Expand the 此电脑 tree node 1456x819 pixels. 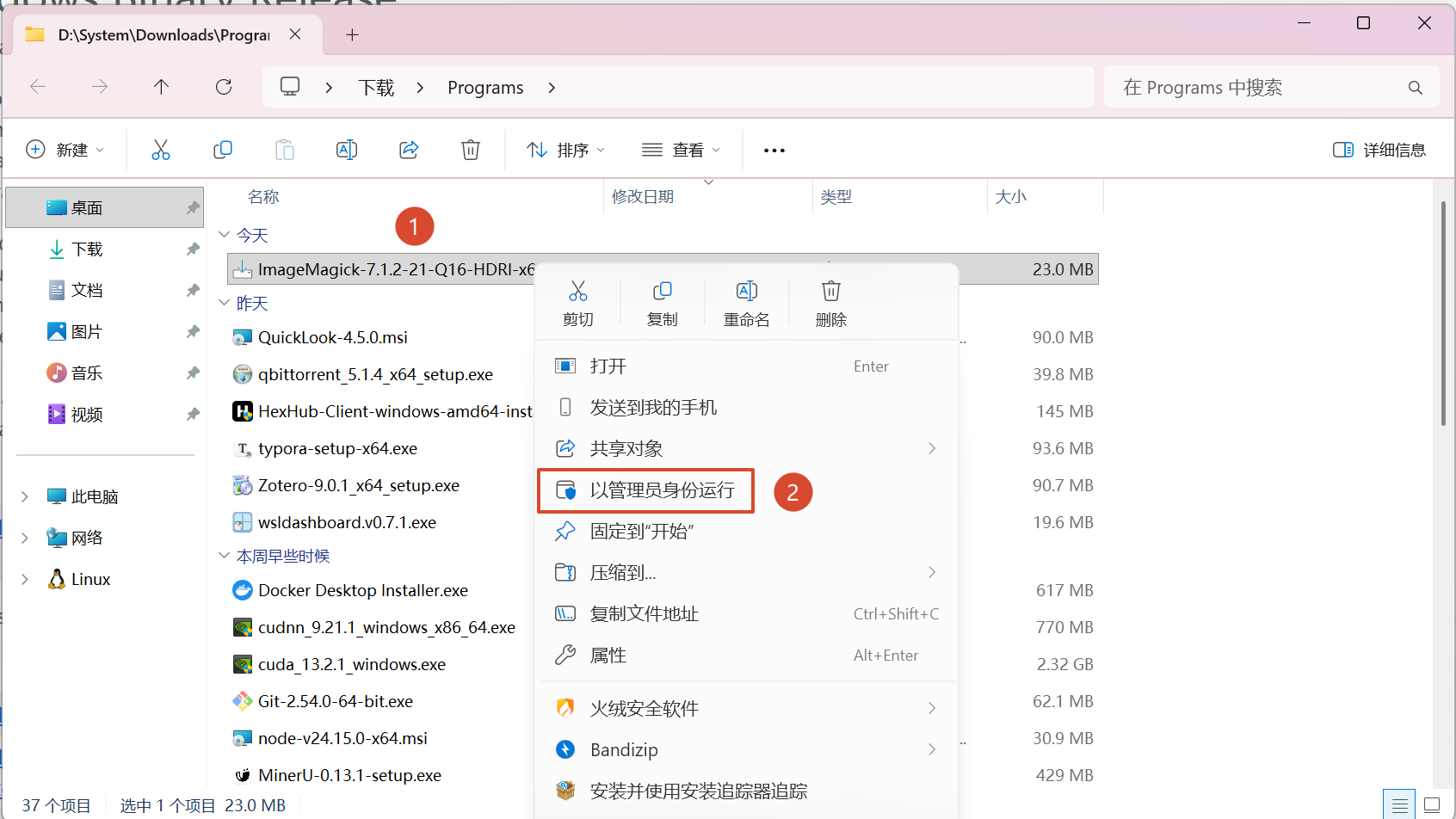pyautogui.click(x=25, y=496)
